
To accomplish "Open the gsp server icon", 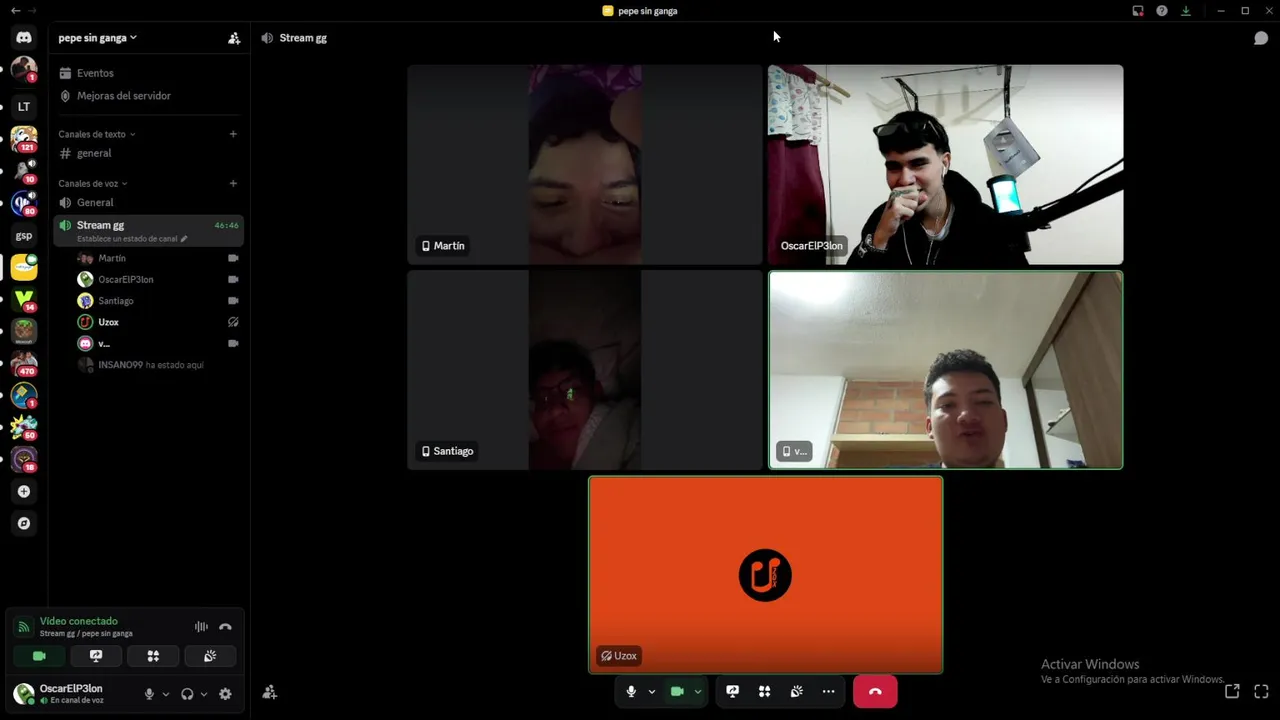I will click(x=24, y=236).
